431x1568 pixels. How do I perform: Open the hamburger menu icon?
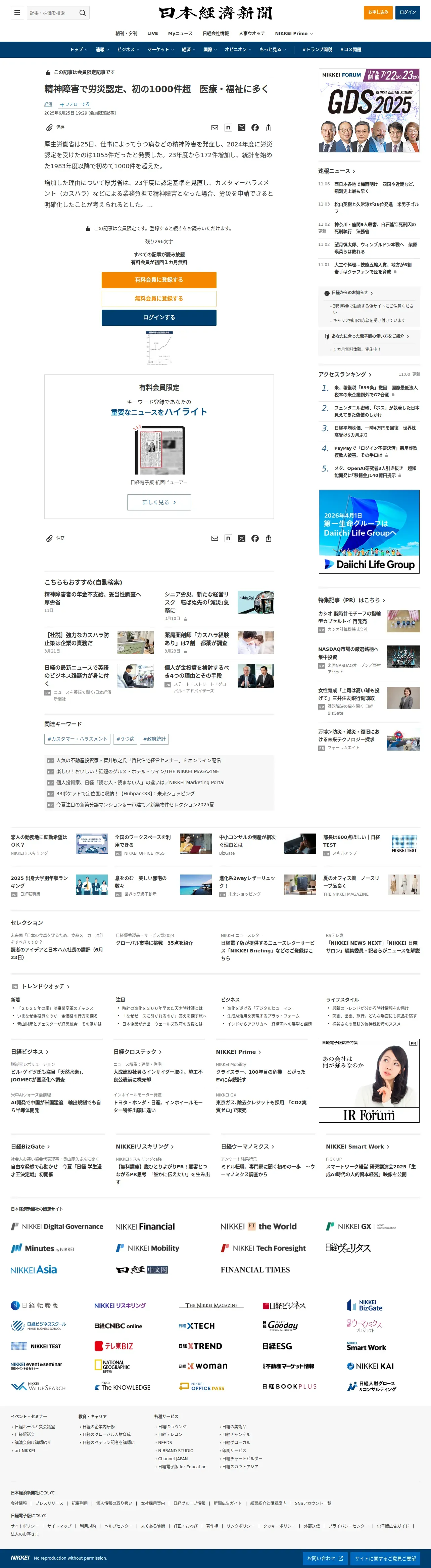[x=17, y=12]
